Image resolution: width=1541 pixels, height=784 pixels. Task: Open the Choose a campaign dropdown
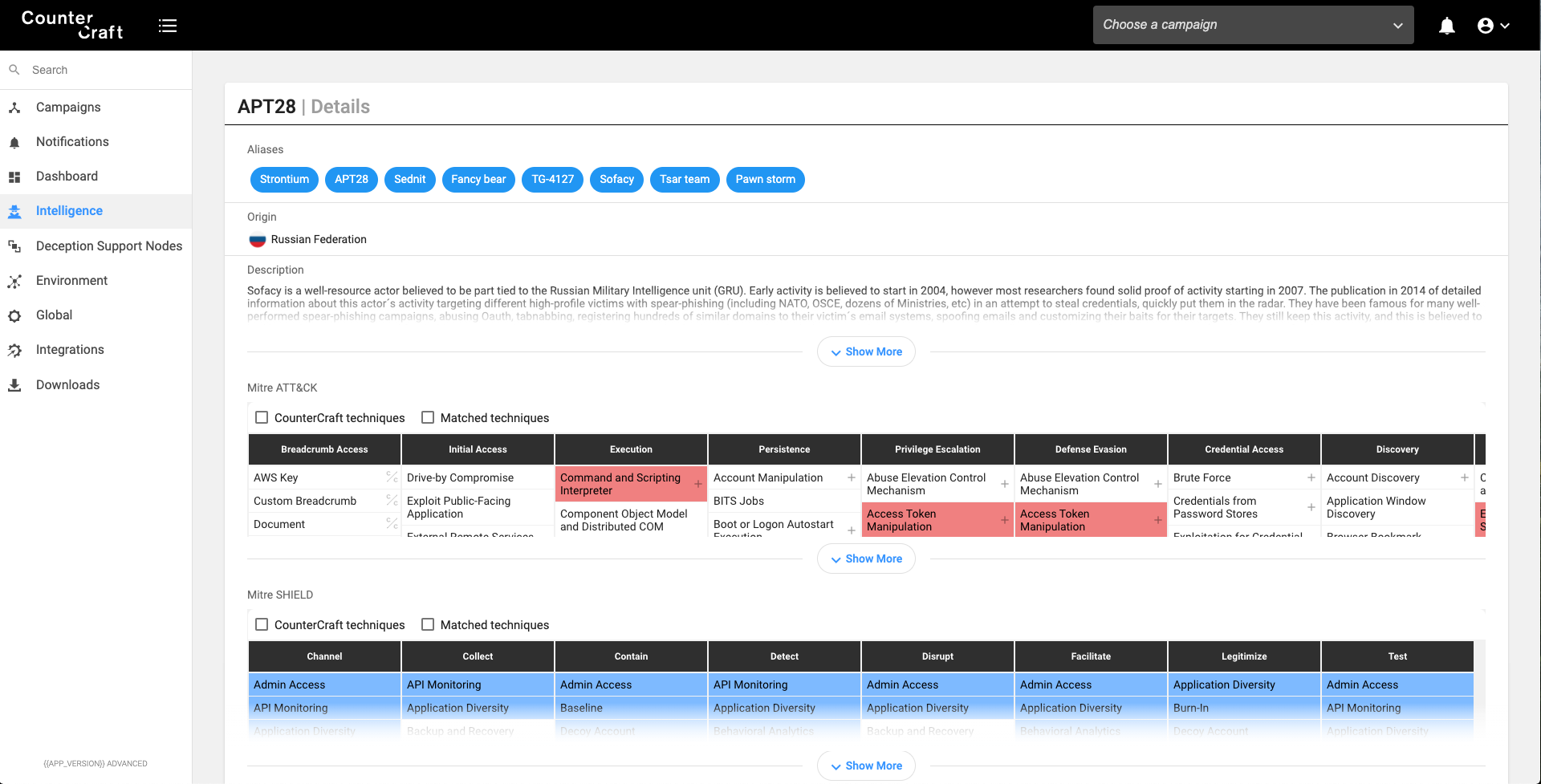pos(1253,25)
